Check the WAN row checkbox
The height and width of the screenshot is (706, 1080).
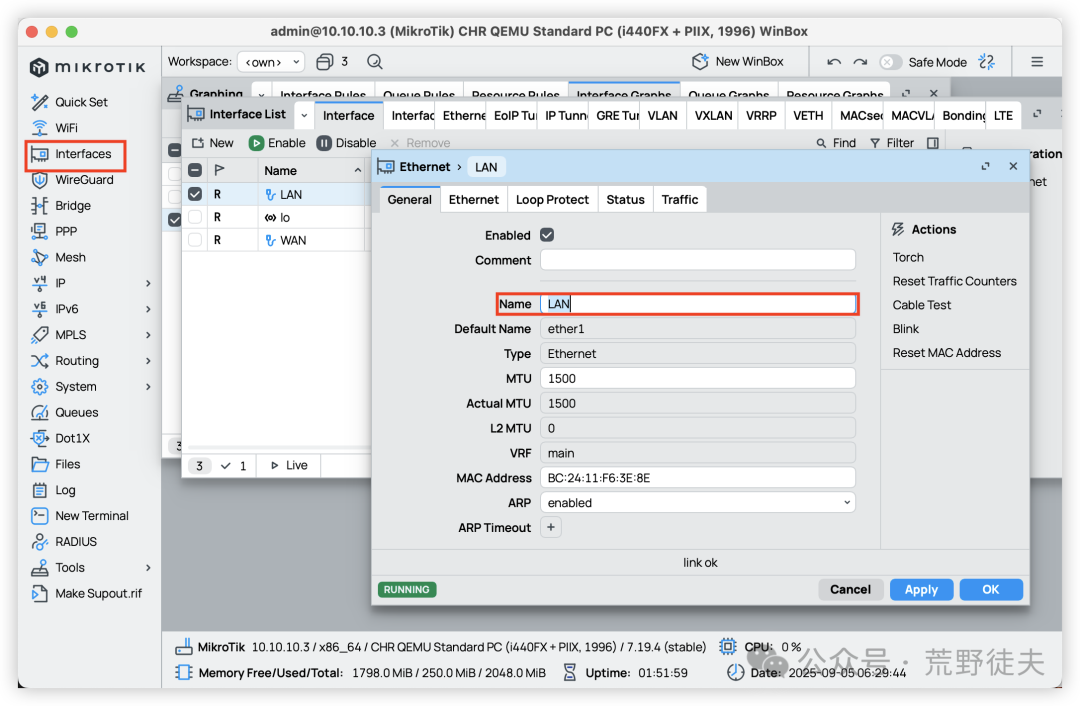click(195, 240)
